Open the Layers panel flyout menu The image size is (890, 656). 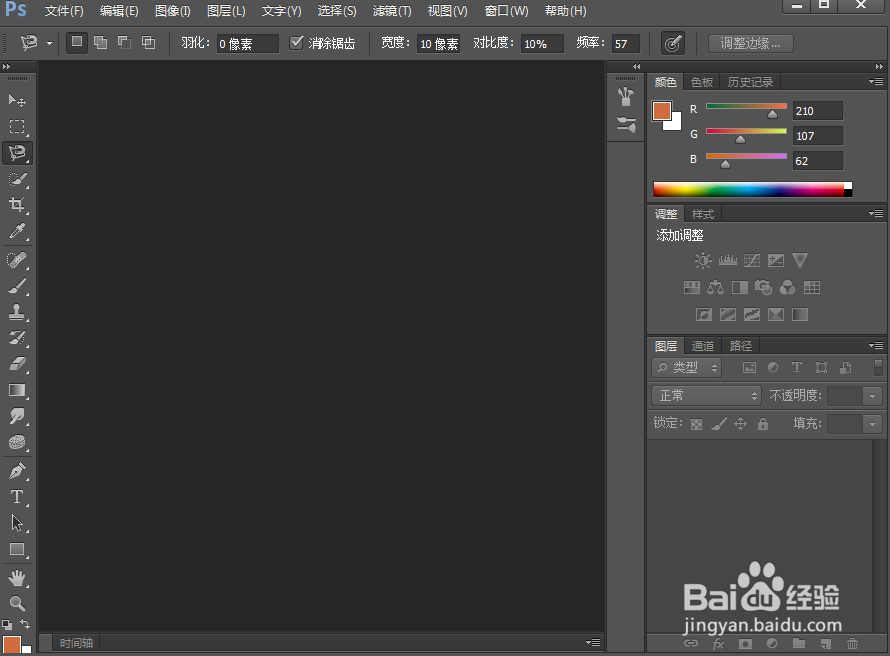(876, 345)
